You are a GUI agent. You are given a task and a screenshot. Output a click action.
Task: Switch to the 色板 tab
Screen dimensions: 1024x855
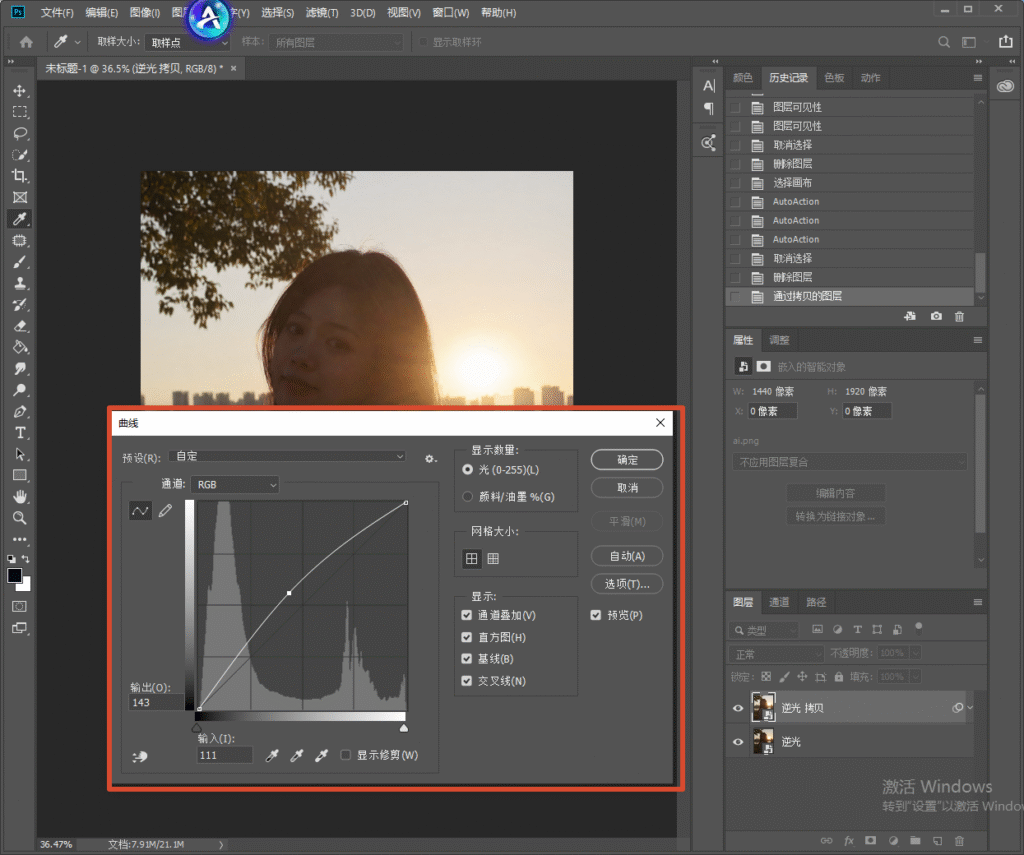point(834,78)
